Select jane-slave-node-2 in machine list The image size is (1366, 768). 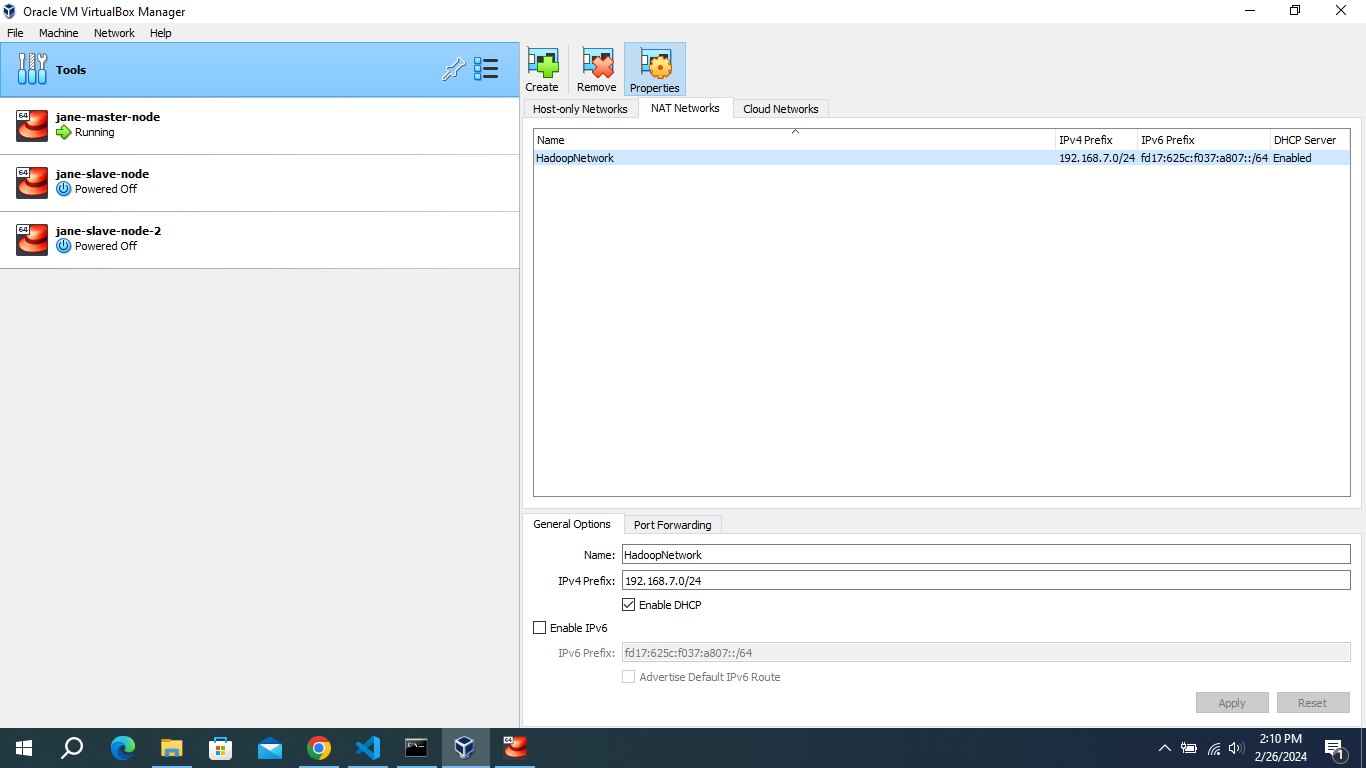(x=259, y=240)
